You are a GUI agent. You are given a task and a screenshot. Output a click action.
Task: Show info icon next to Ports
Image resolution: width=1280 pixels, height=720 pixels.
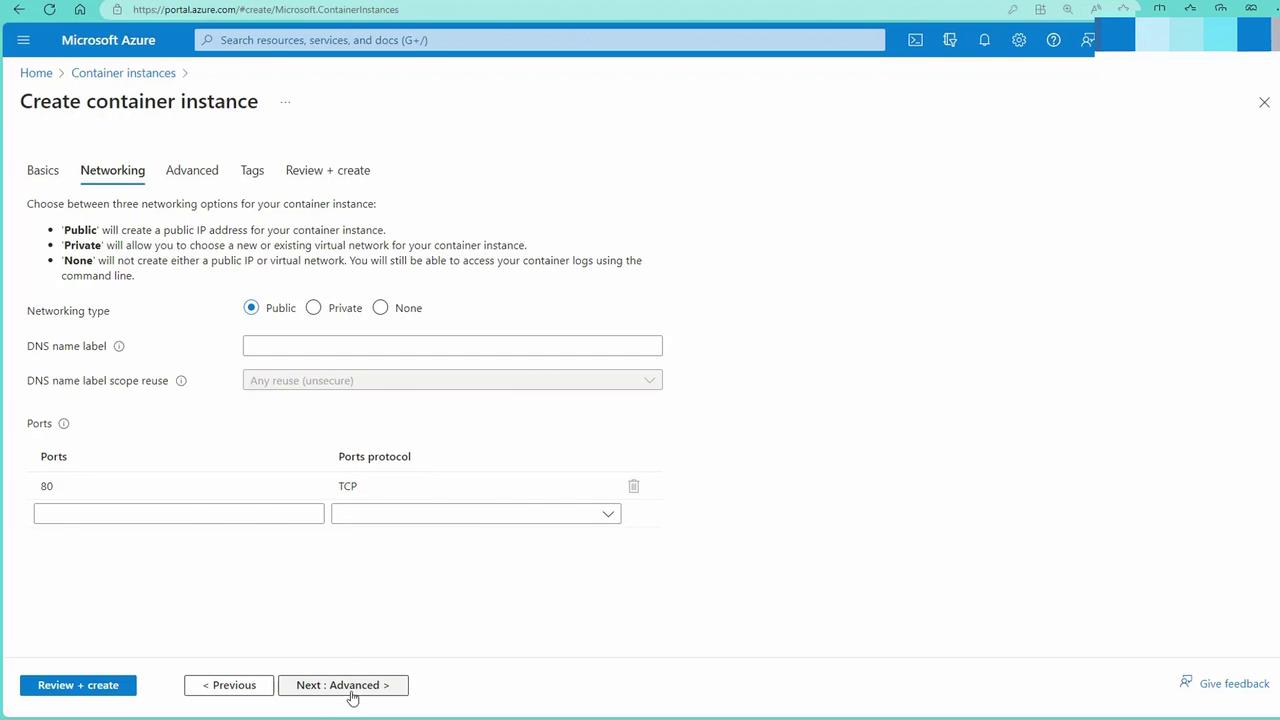(64, 424)
